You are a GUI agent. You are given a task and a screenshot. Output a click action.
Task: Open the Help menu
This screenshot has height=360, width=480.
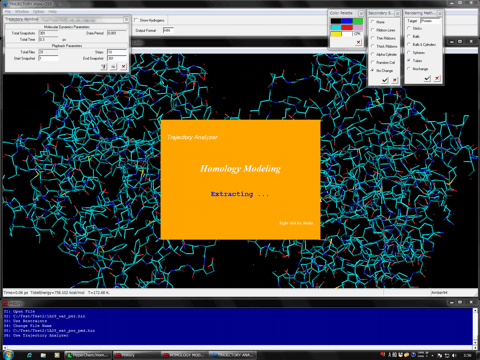pyautogui.click(x=52, y=11)
